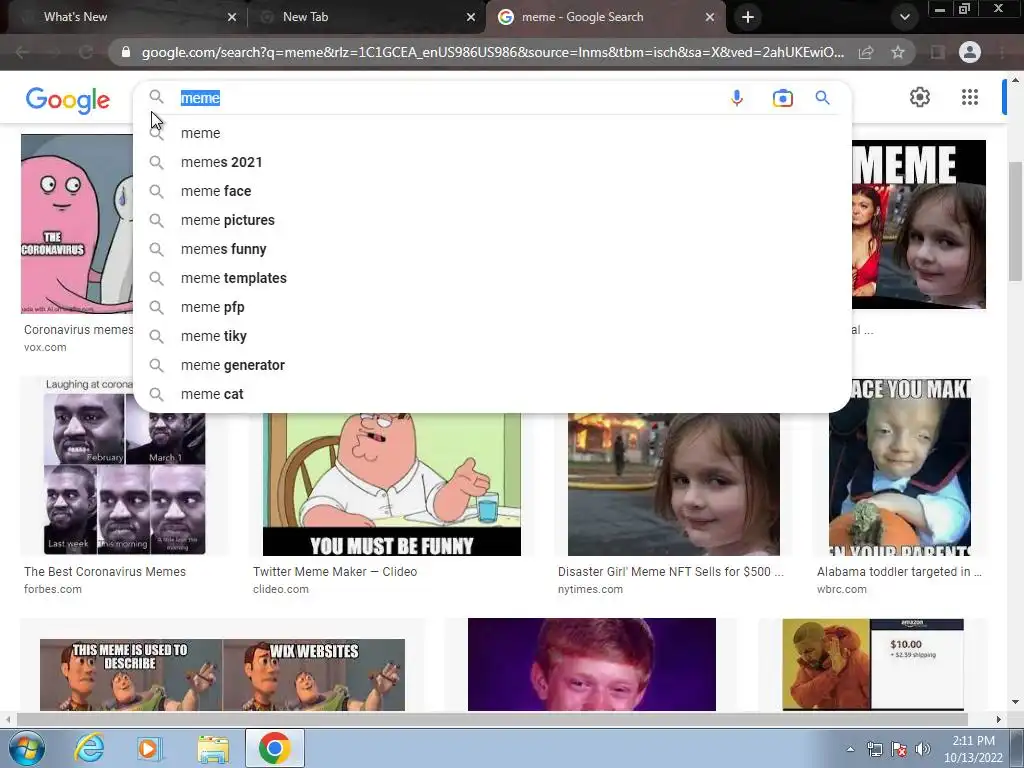Open the Toy Story Wix Websites meme
This screenshot has height=768, width=1024.
(222, 675)
